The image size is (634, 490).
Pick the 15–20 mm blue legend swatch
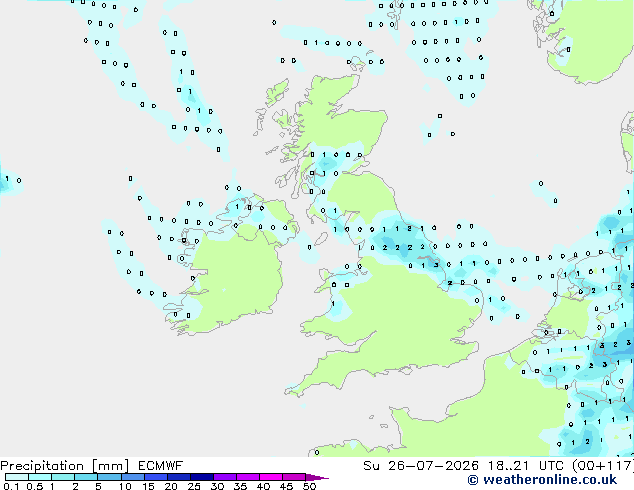[x=156, y=477]
